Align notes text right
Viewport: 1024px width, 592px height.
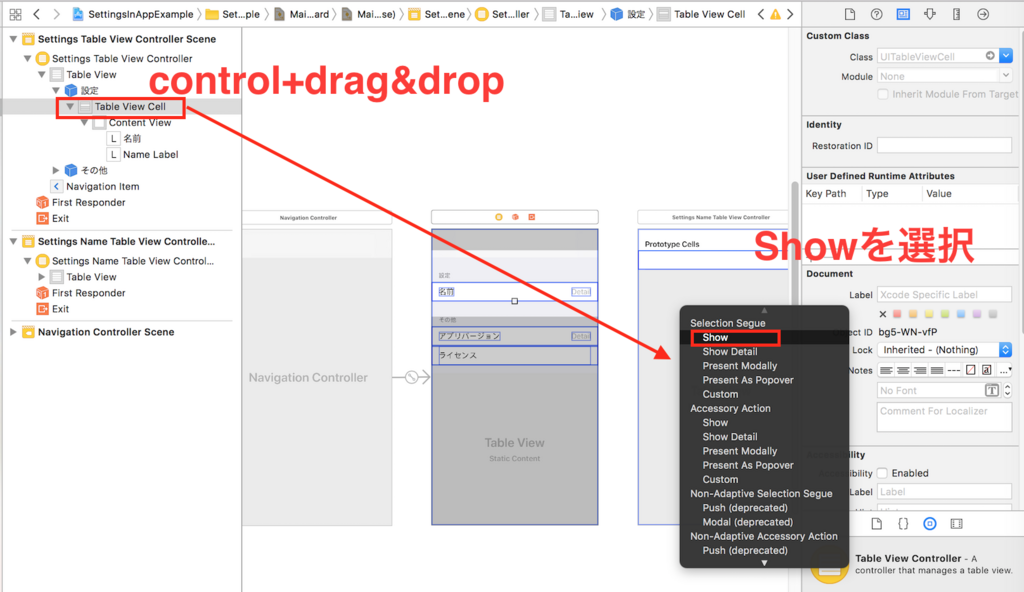(920, 370)
